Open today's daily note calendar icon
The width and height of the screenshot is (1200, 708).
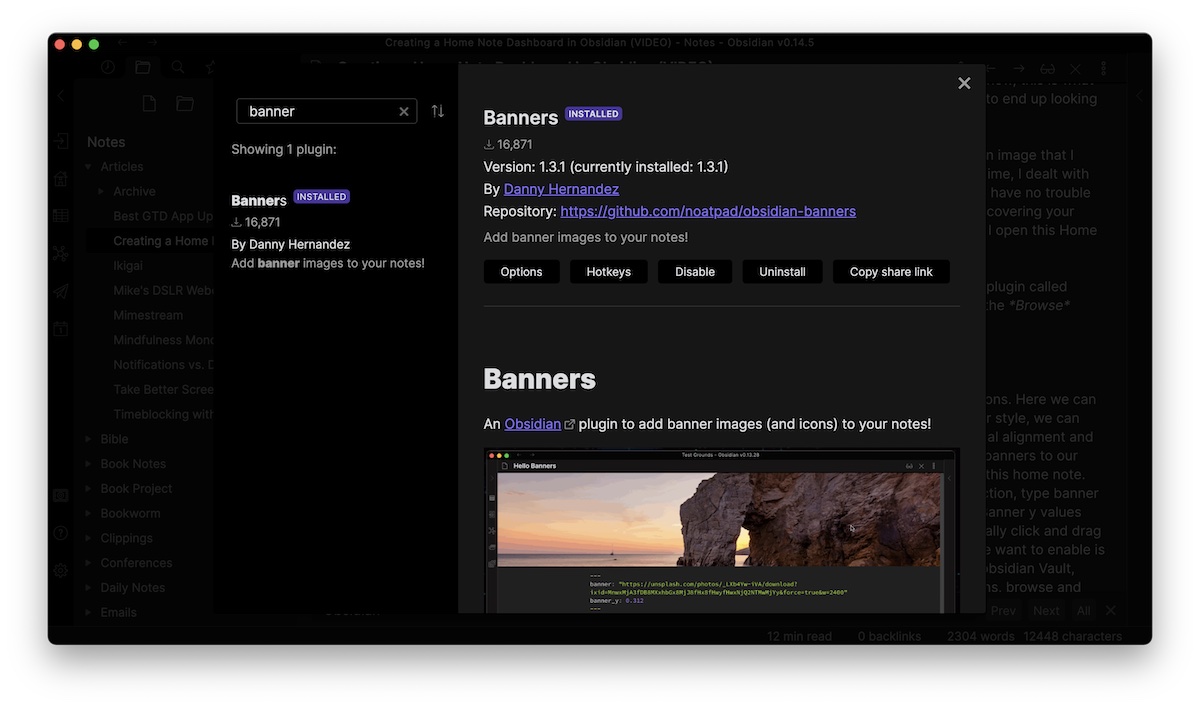click(x=61, y=328)
